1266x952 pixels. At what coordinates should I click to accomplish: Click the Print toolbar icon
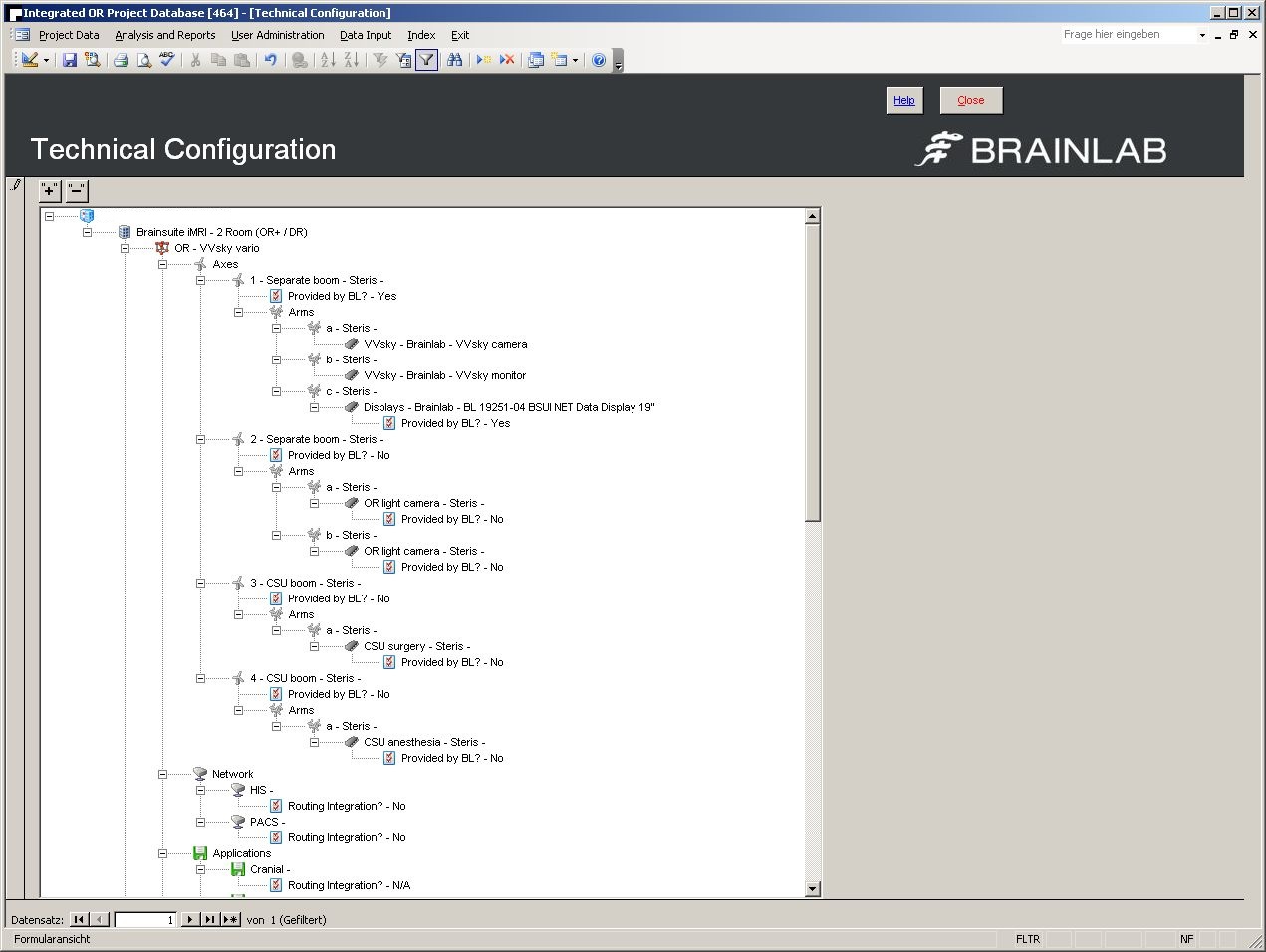pos(122,60)
